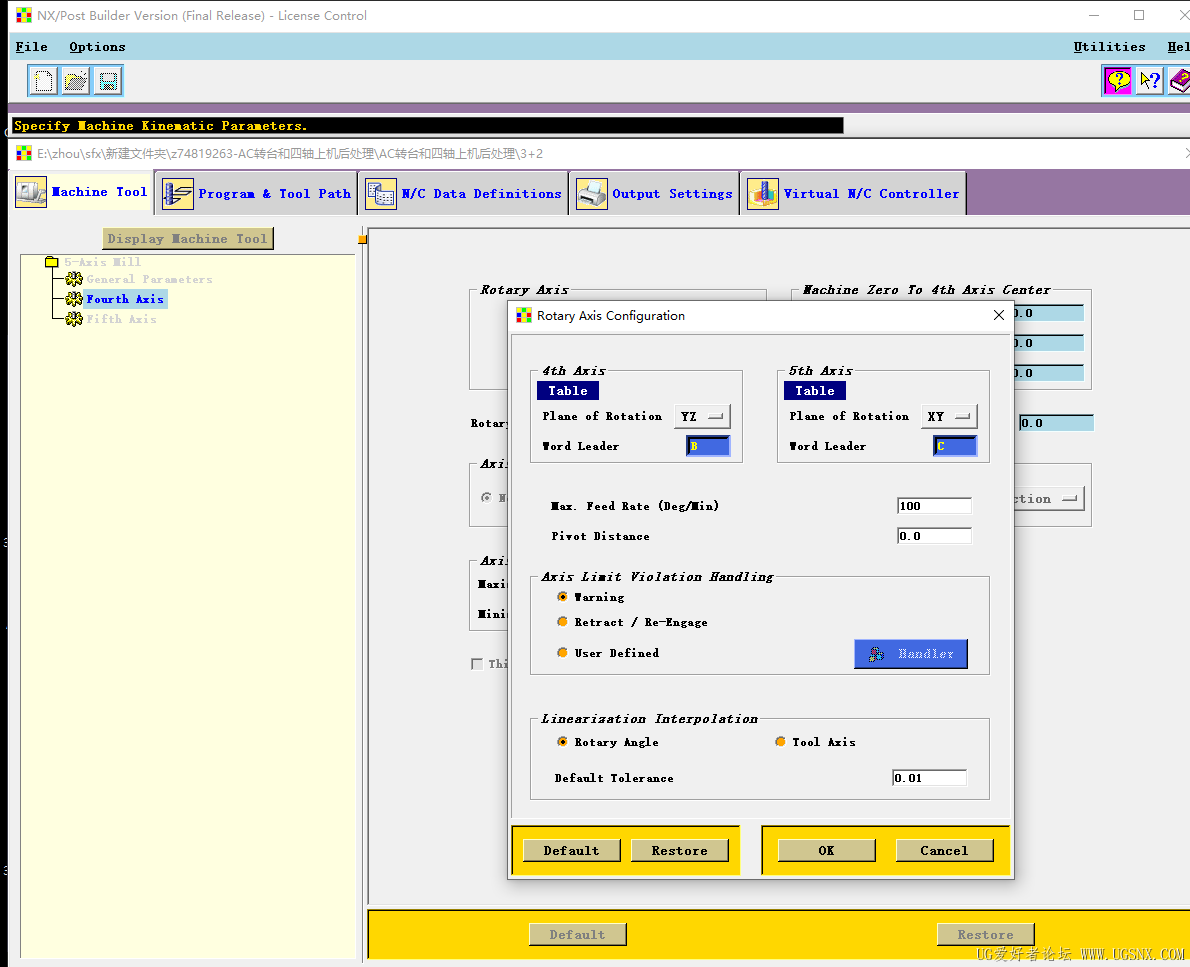
Task: Click the What's This pointer help icon
Action: (1150, 80)
